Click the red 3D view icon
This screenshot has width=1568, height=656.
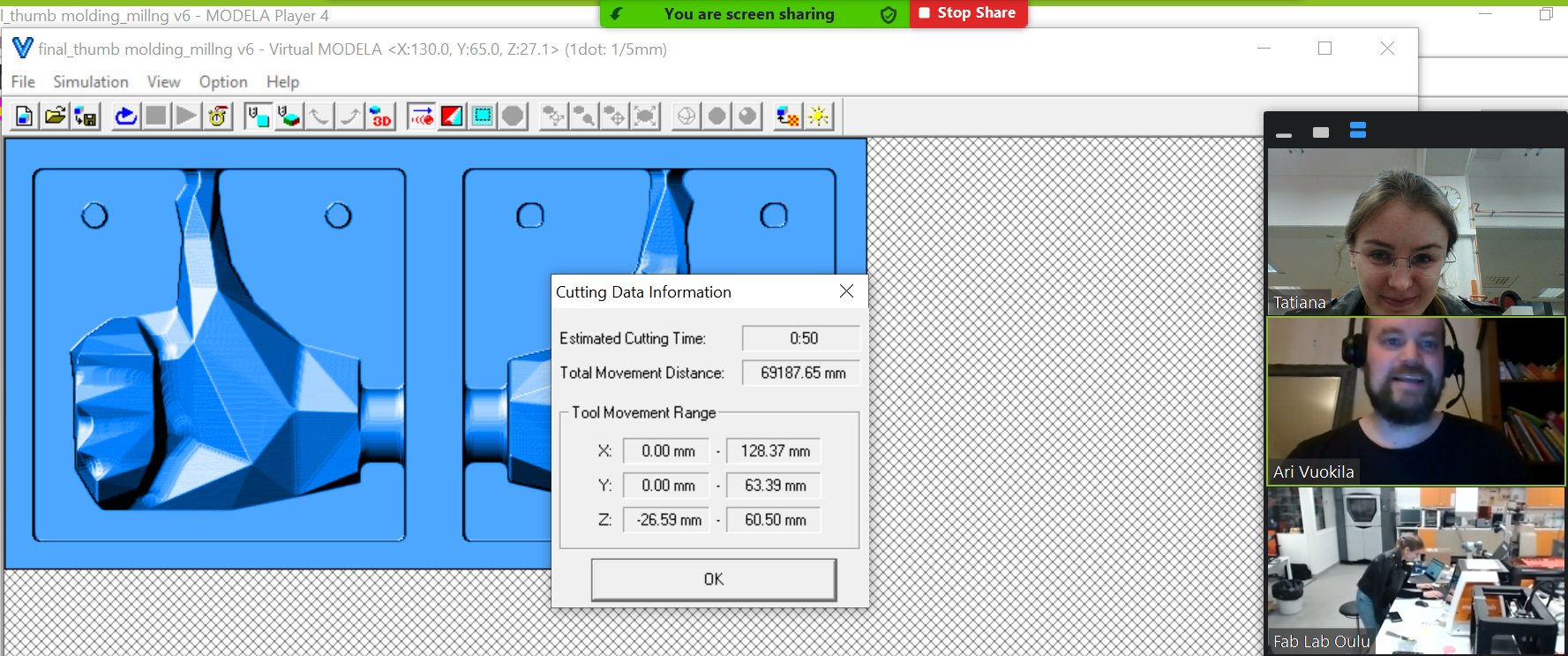coord(380,116)
